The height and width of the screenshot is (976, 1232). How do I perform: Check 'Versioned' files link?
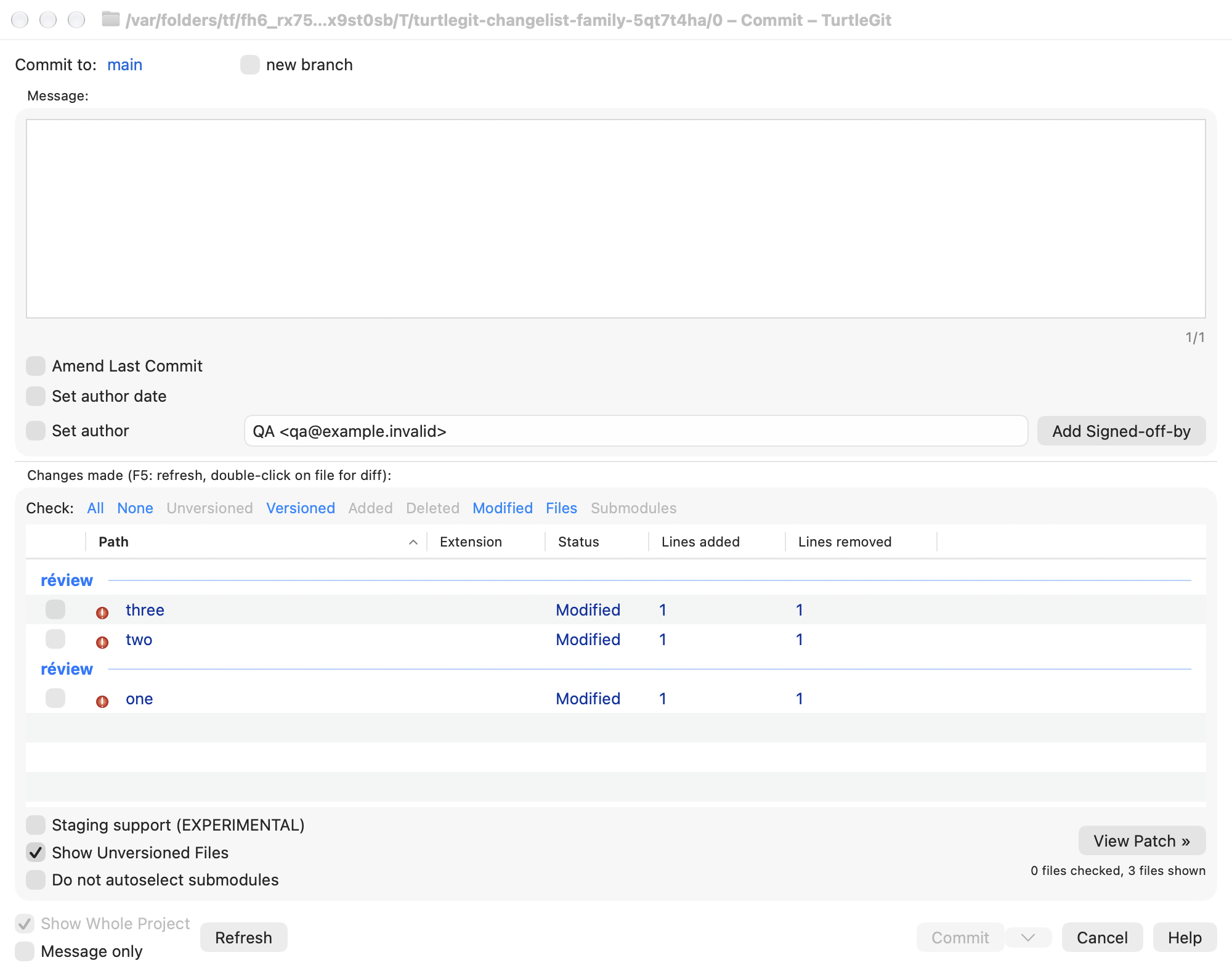(301, 508)
